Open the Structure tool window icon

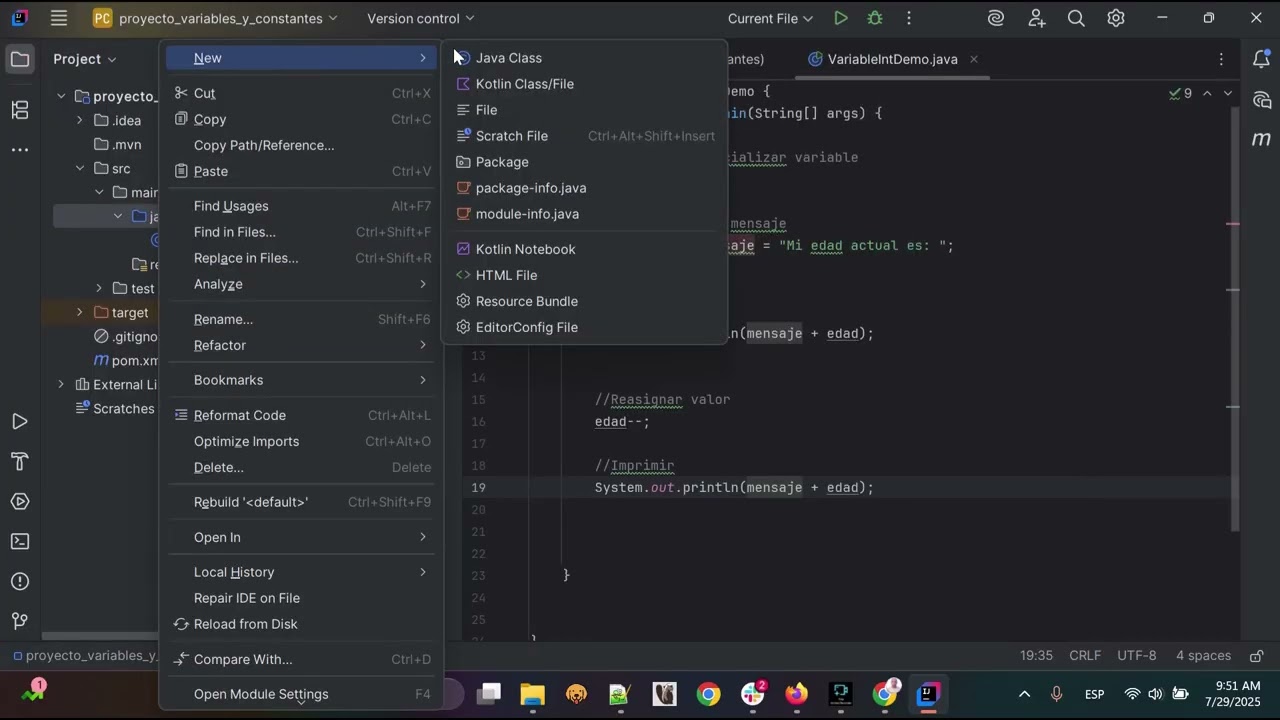pos(20,109)
